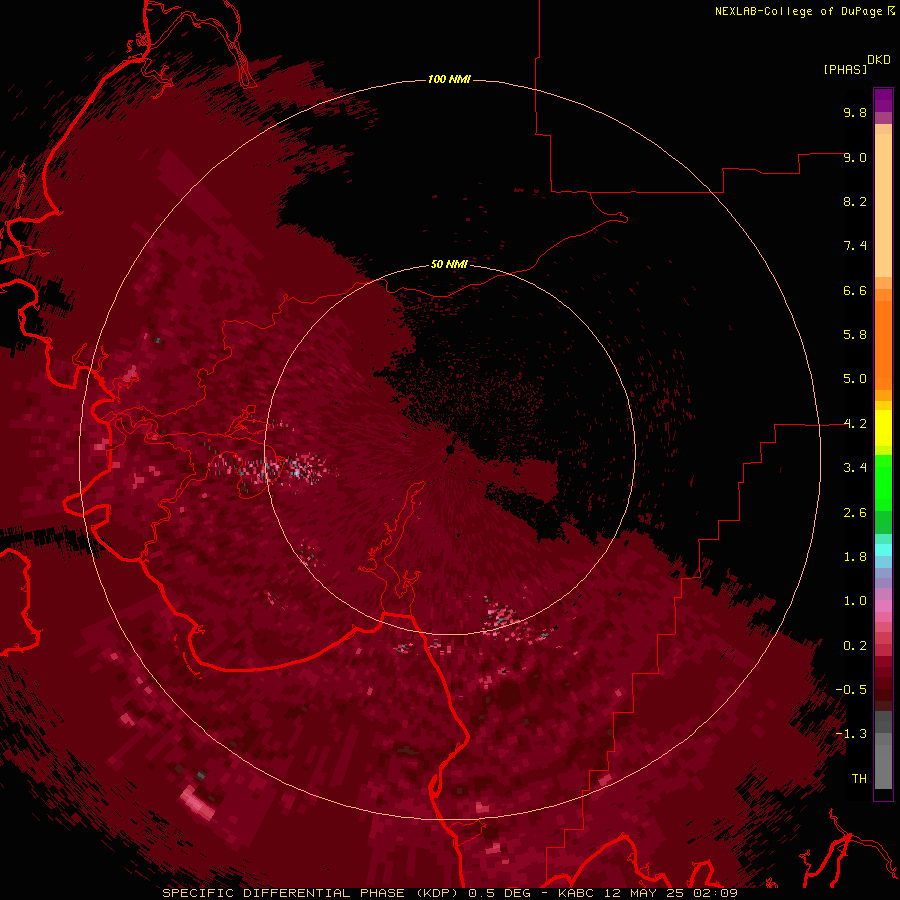
Task: Click the 50 NMI range ring label
Action: pos(449,264)
